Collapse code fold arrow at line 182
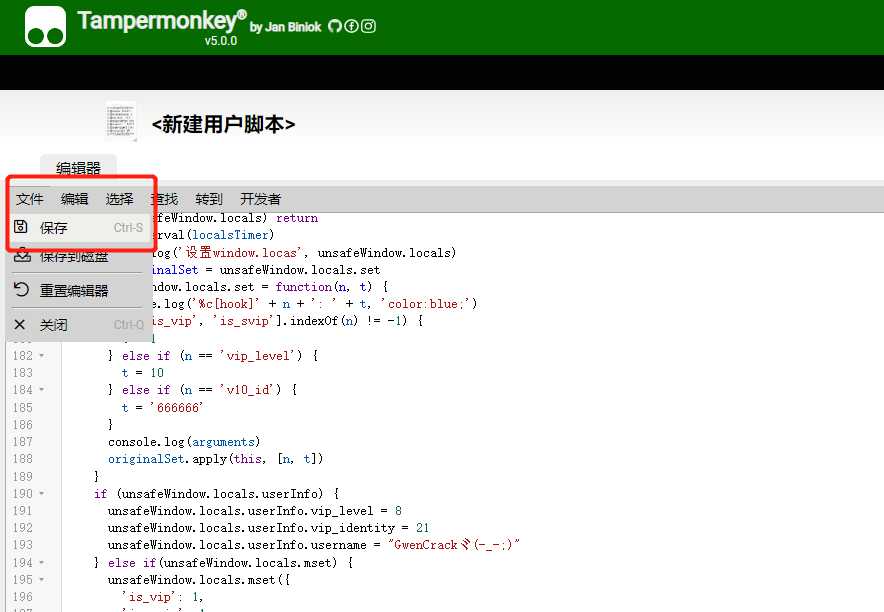 click(x=41, y=356)
